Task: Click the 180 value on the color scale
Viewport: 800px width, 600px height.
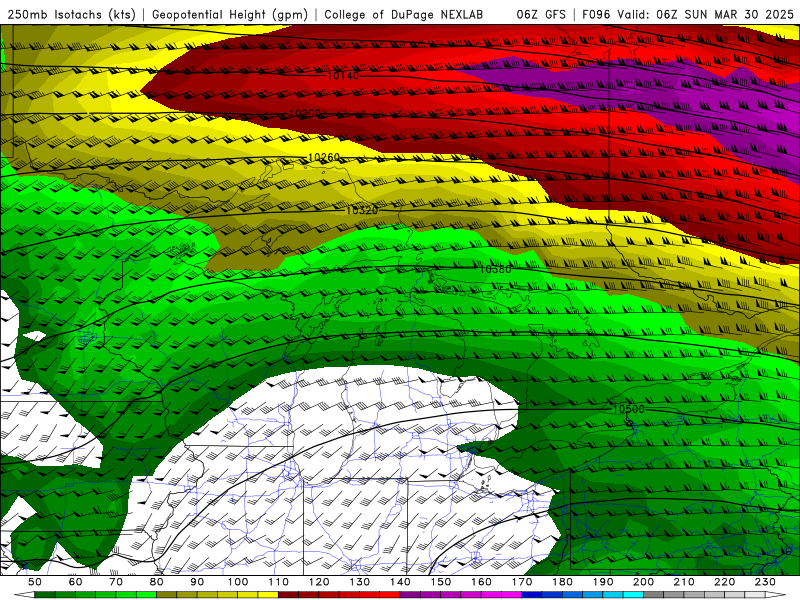Action: point(562,582)
